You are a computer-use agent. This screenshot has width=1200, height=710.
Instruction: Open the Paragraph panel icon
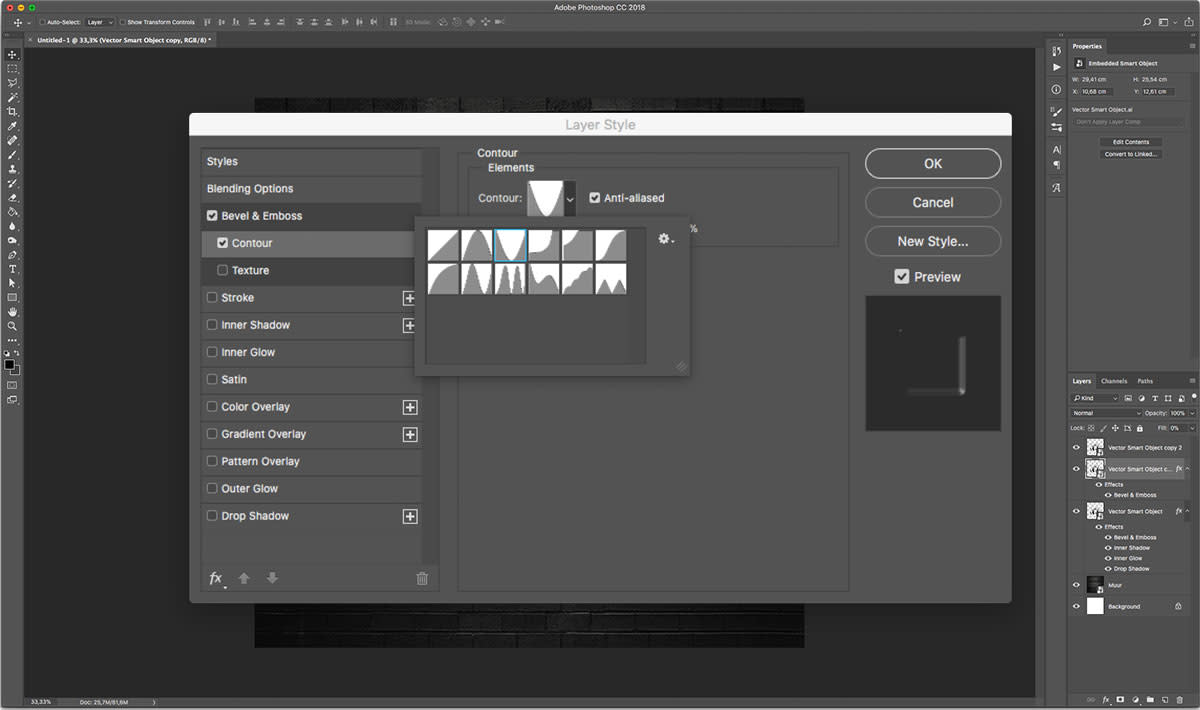point(1057,165)
